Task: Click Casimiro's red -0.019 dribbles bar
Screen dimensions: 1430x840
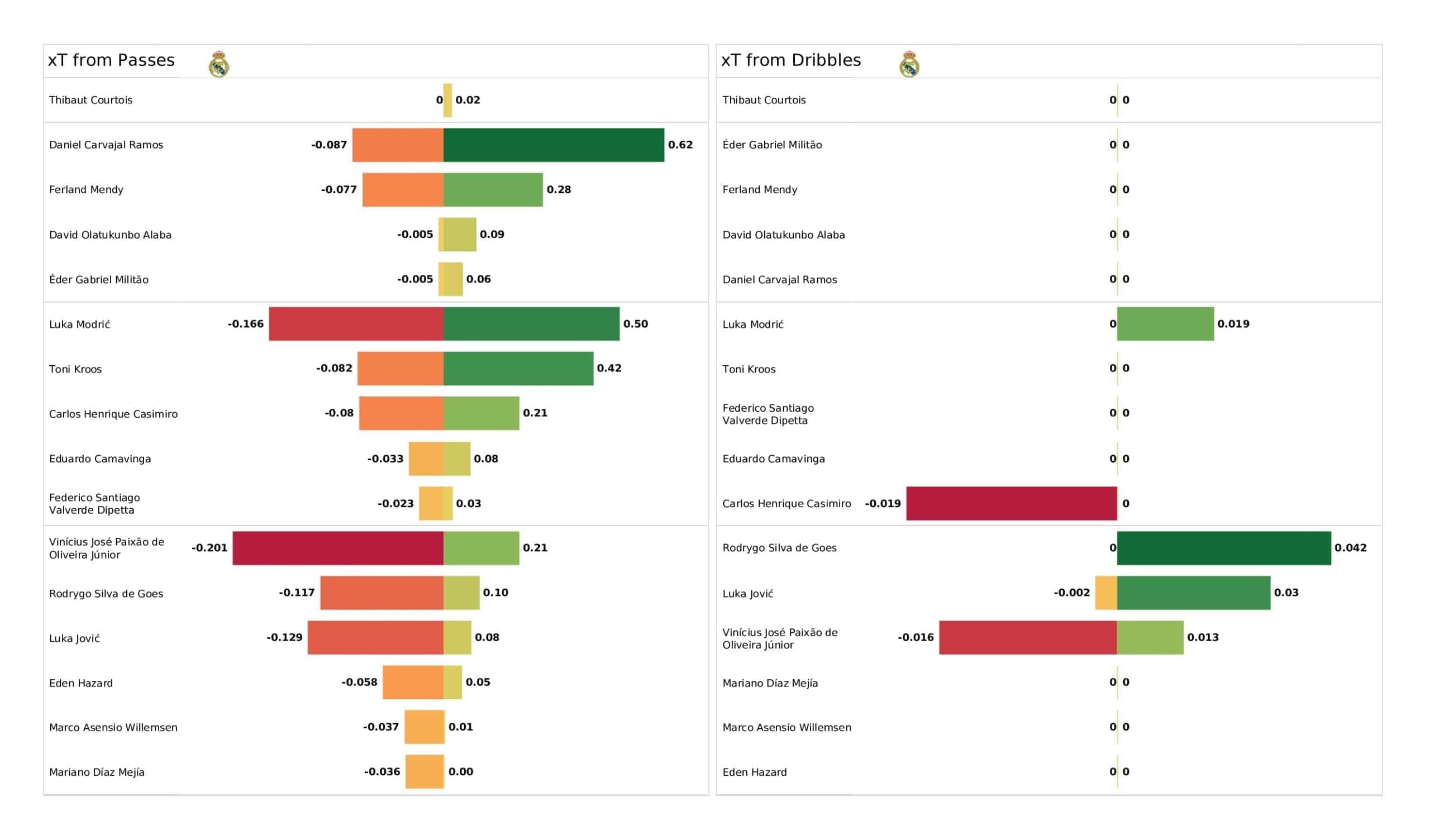Action: (1011, 503)
